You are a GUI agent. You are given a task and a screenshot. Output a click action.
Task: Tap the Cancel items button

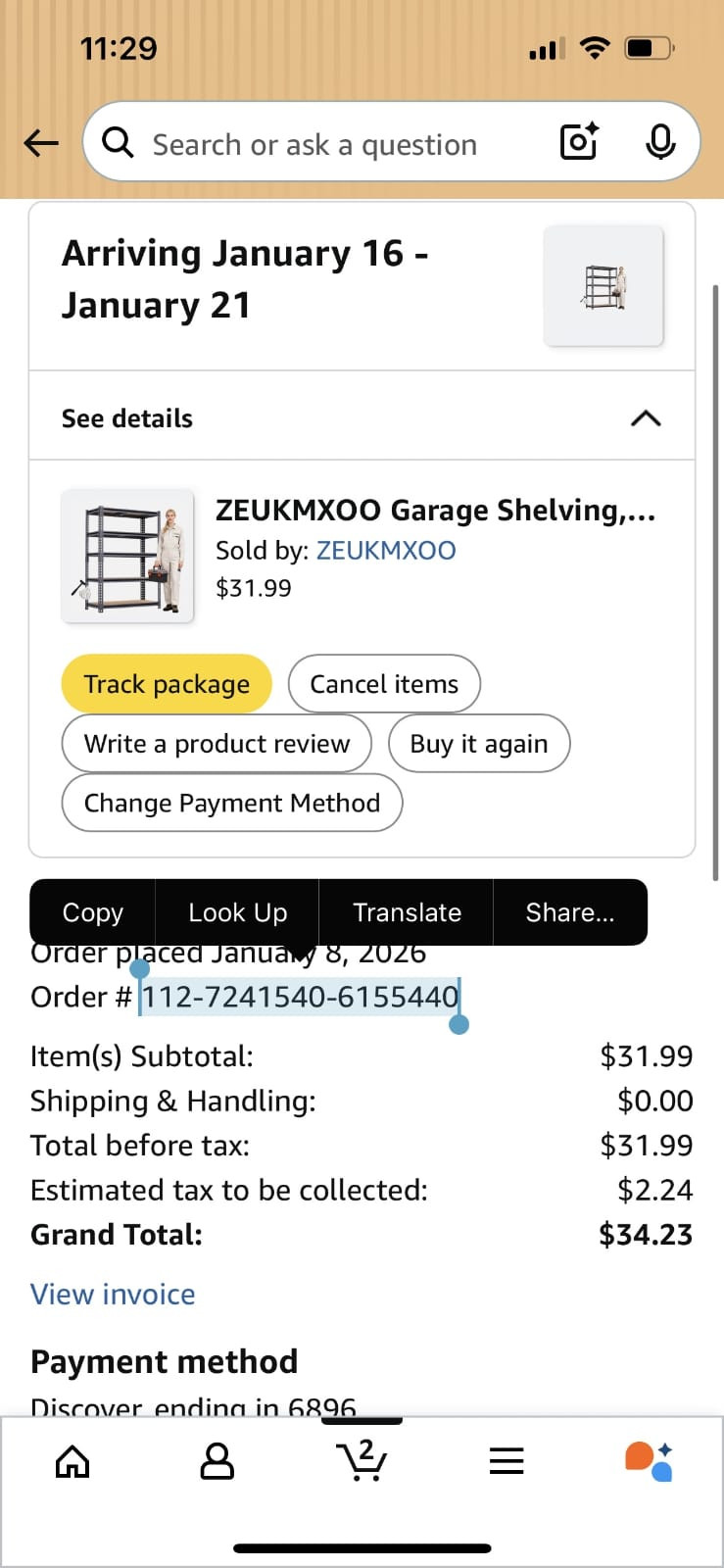384,684
